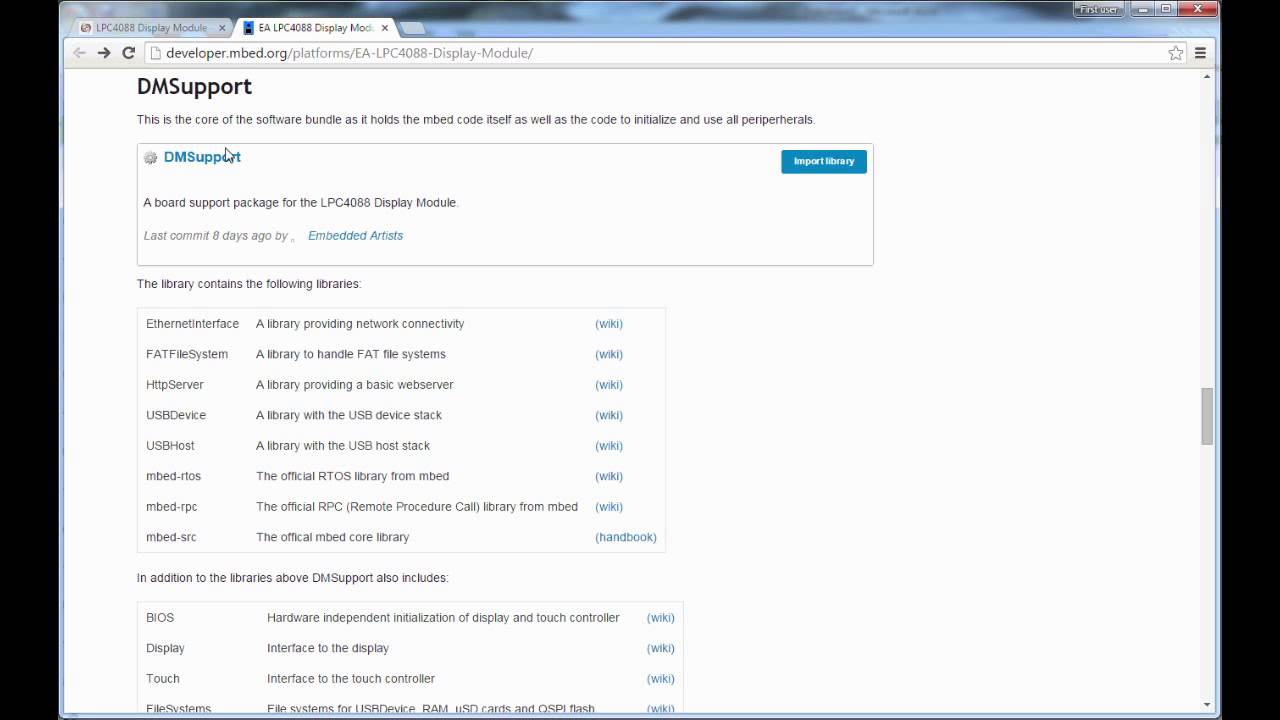Open the wiki link for USBHost
This screenshot has height=720, width=1280.
click(x=609, y=446)
